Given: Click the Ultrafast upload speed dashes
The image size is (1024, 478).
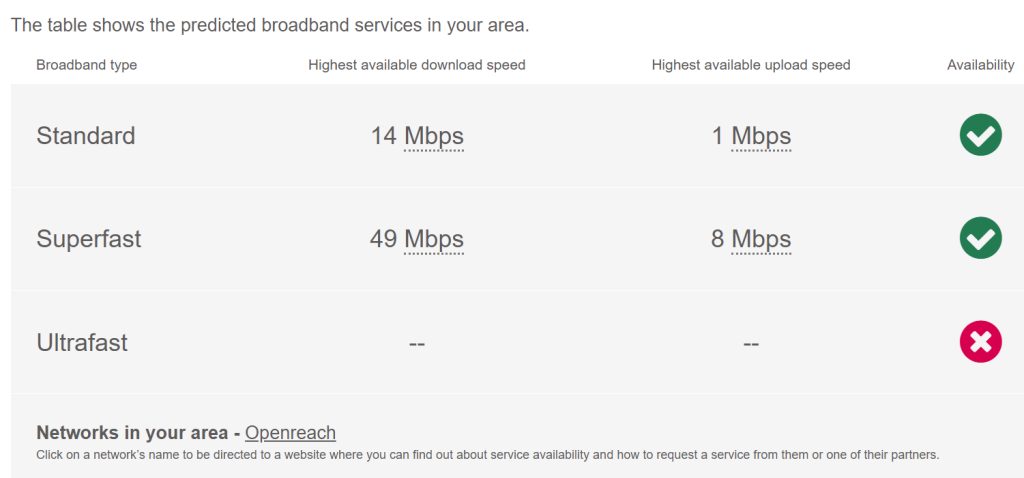Looking at the screenshot, I should pos(751,343).
